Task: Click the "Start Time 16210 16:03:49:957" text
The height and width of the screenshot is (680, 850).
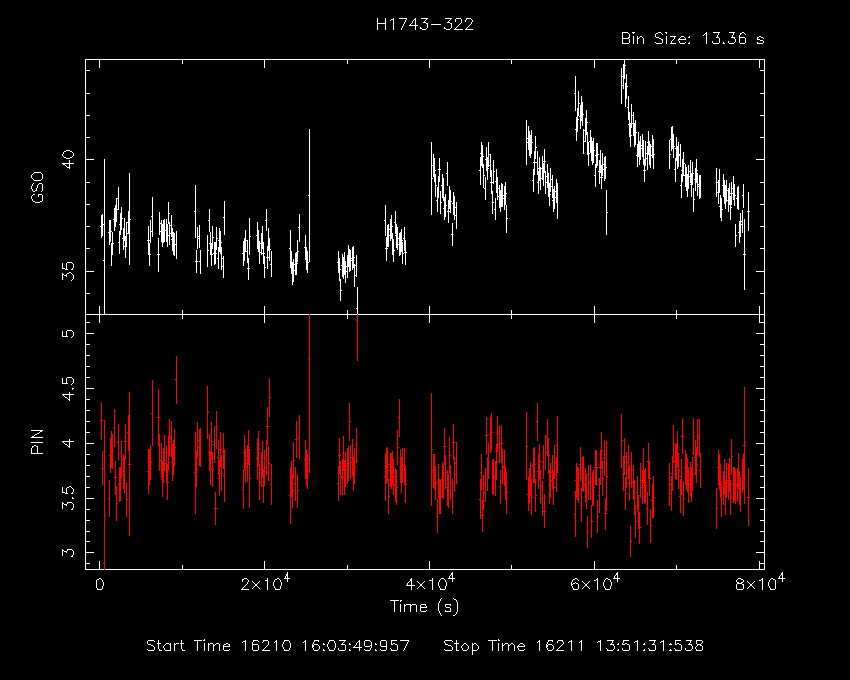Action: click(x=278, y=646)
